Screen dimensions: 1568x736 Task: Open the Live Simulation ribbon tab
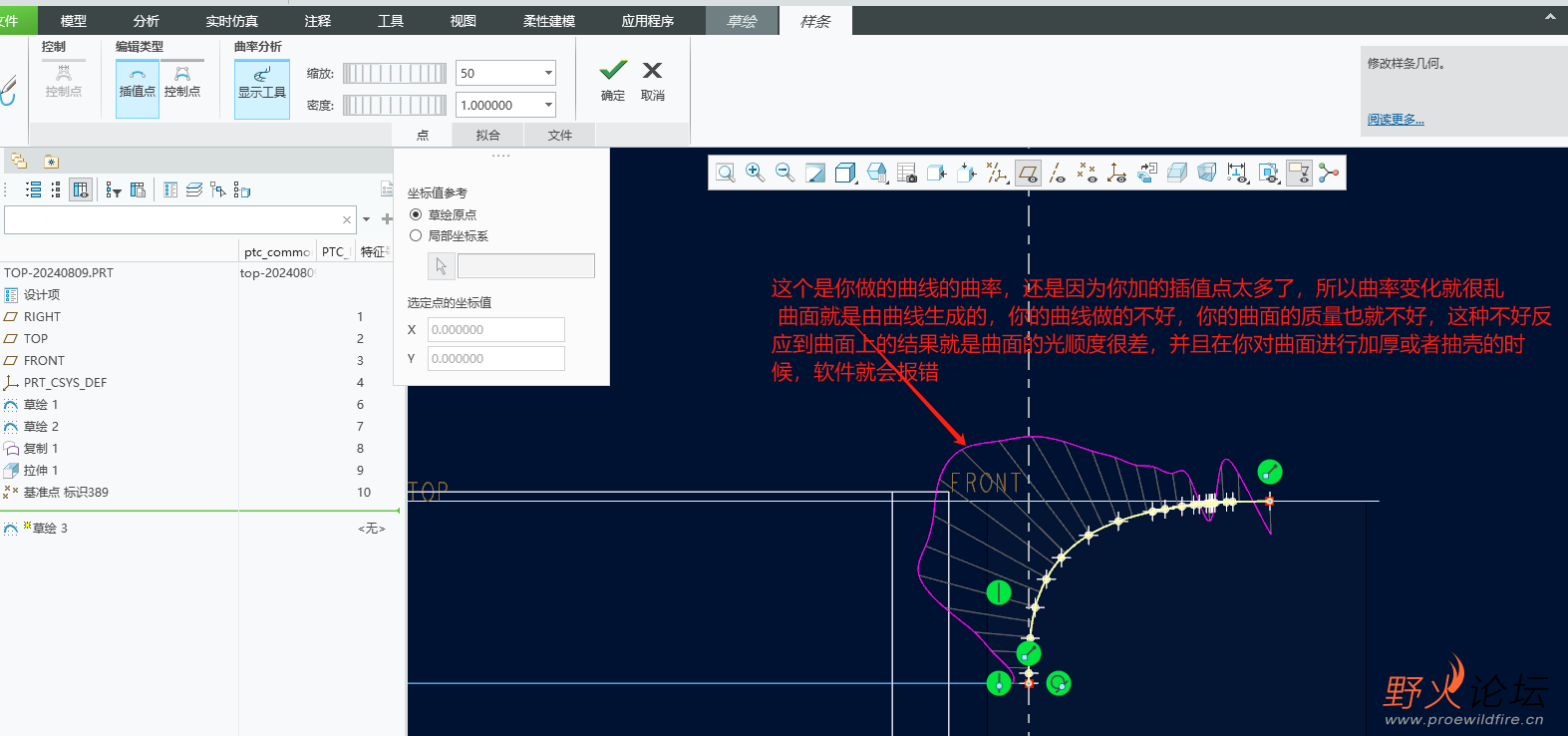coord(232,21)
